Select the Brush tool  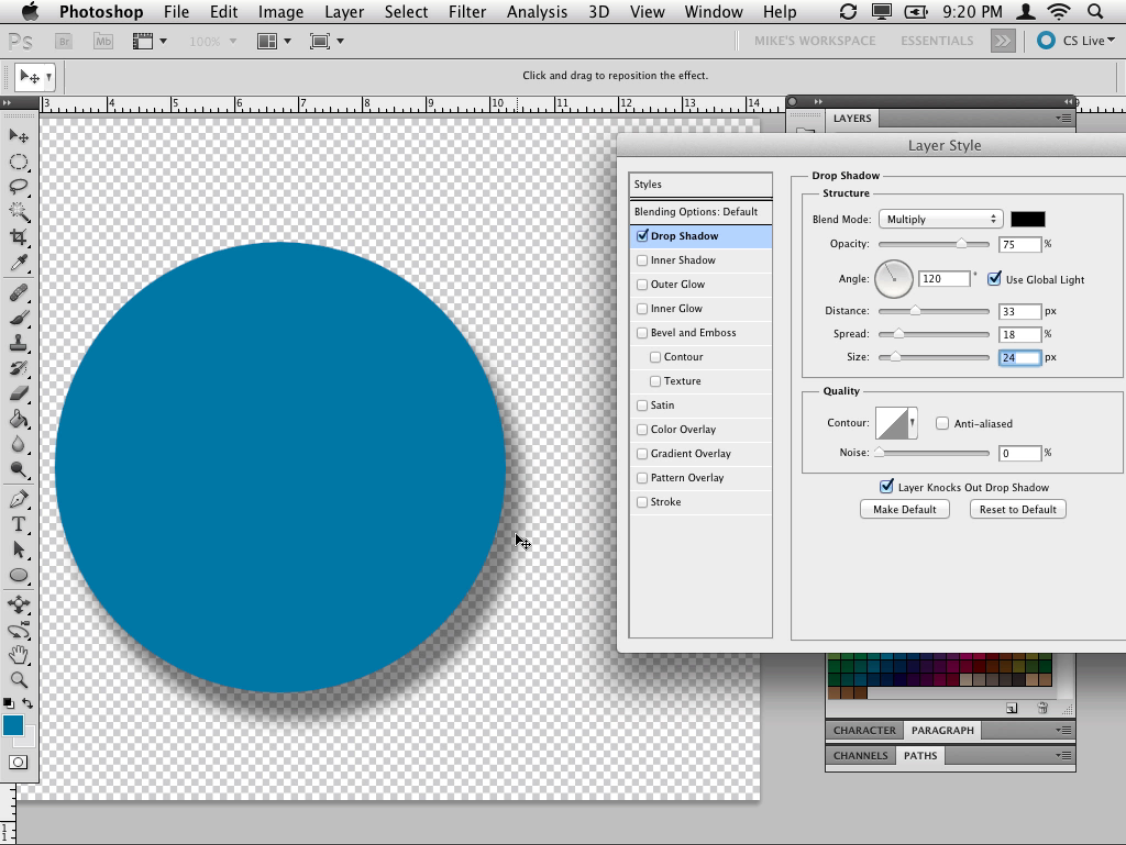point(19,317)
